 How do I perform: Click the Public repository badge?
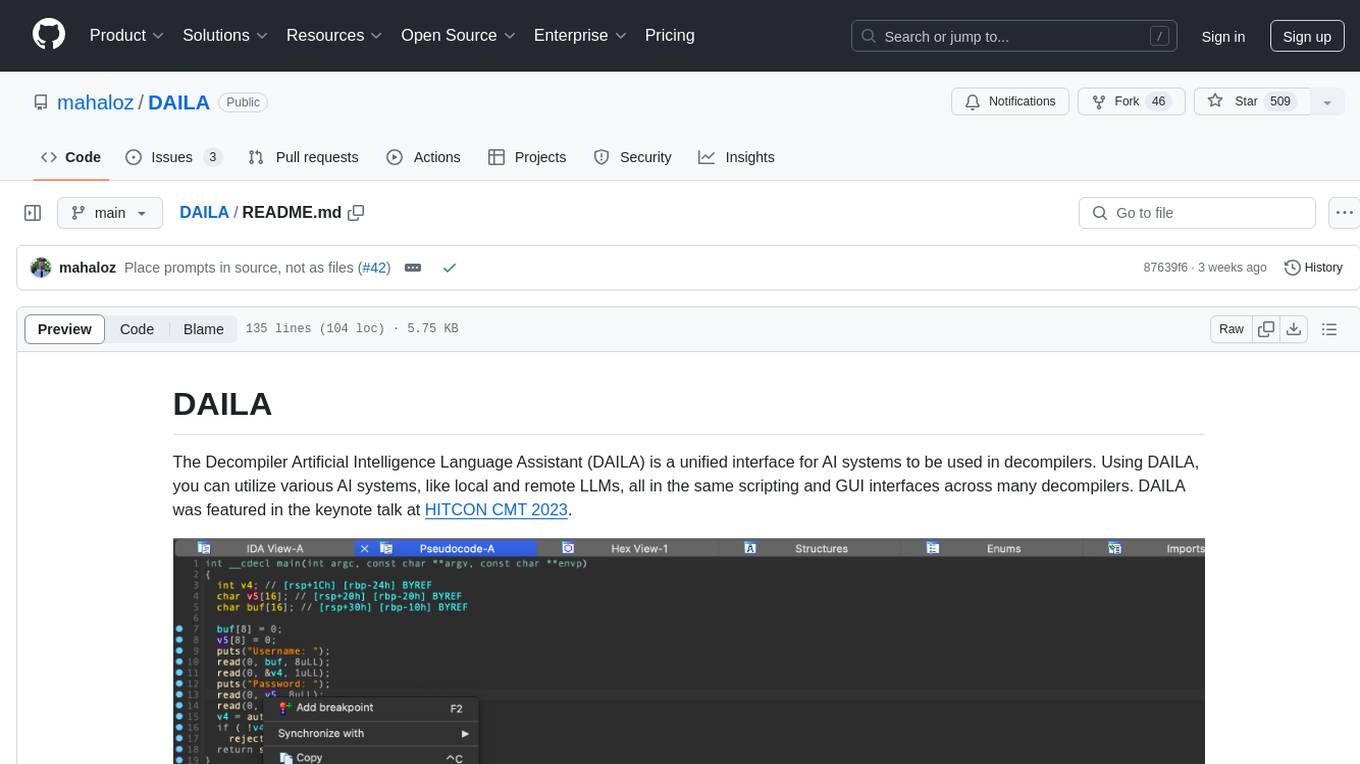[243, 102]
